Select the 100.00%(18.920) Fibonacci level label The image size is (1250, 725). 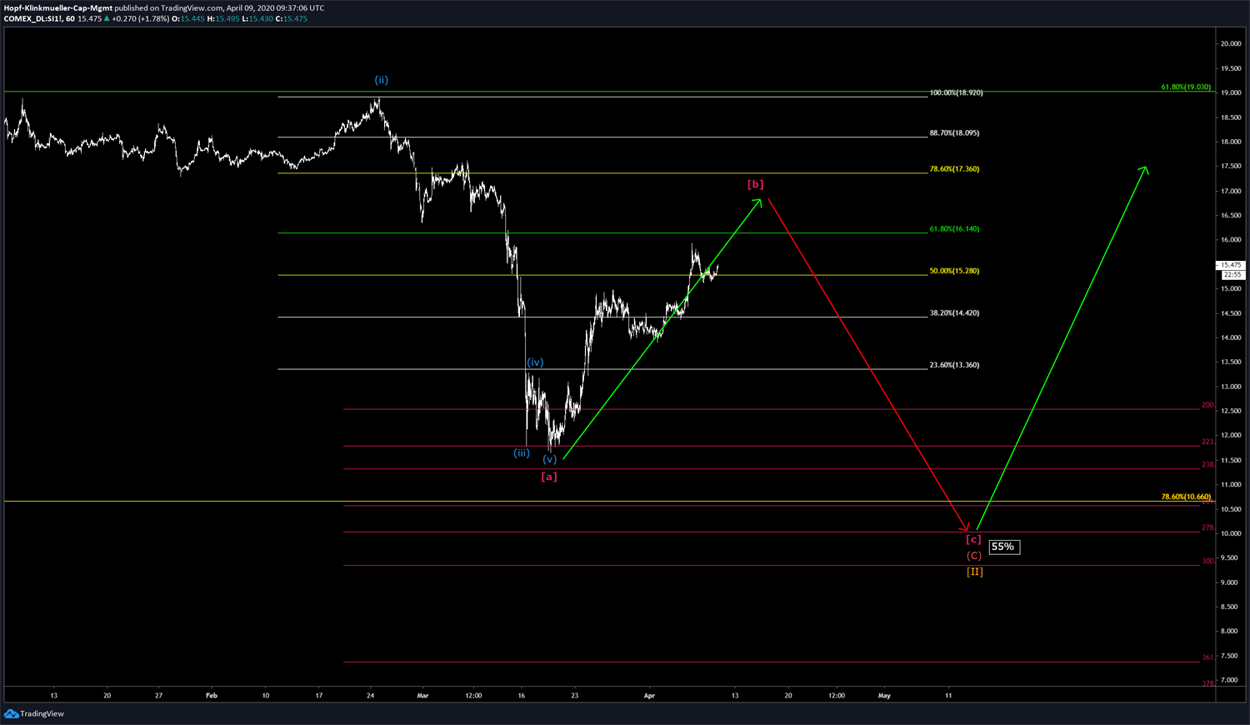[956, 93]
